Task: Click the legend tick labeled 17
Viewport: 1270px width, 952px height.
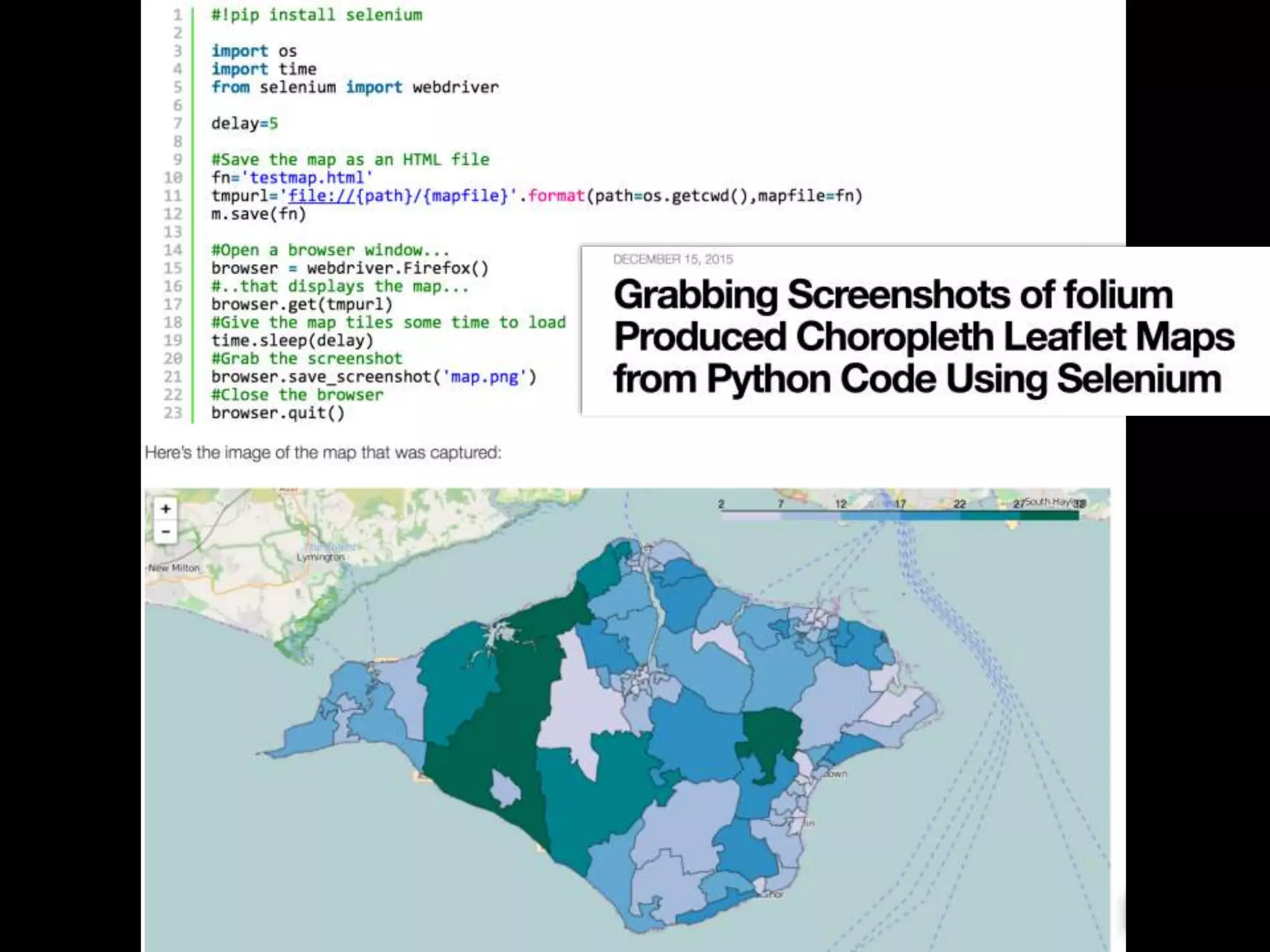Action: pyautogui.click(x=900, y=504)
